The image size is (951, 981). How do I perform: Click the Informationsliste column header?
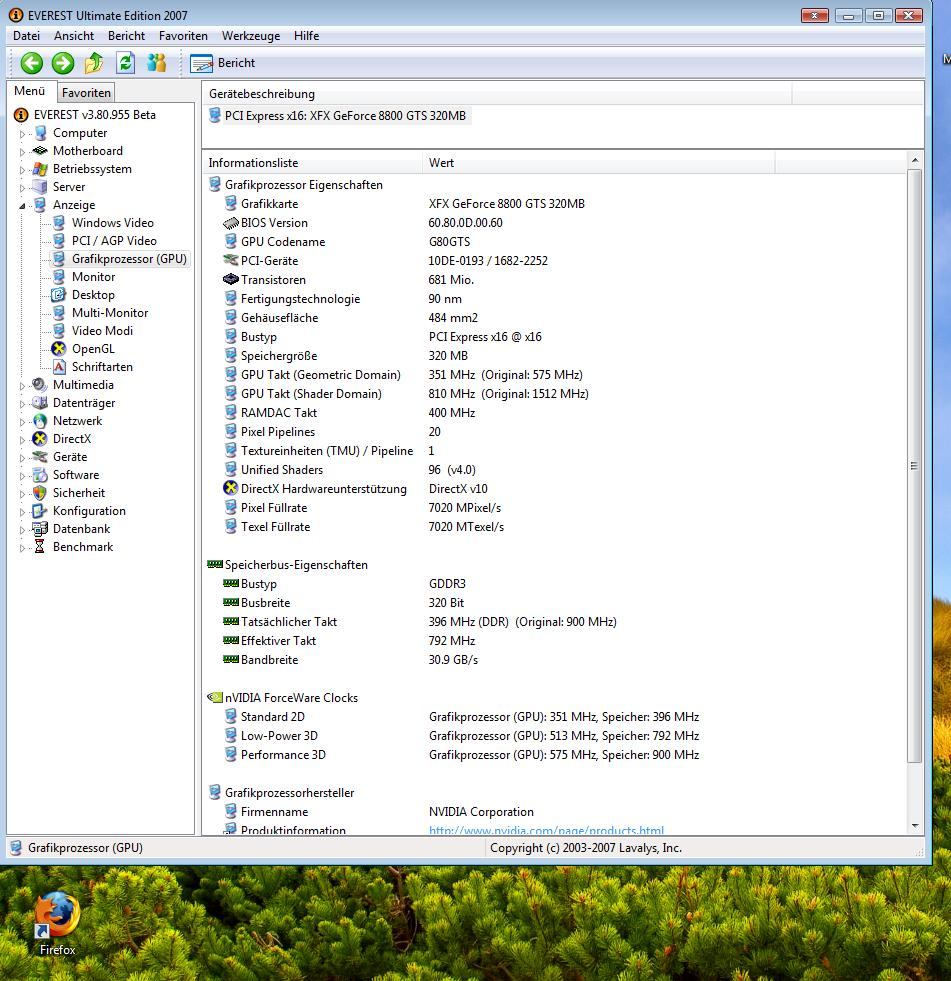(312, 163)
